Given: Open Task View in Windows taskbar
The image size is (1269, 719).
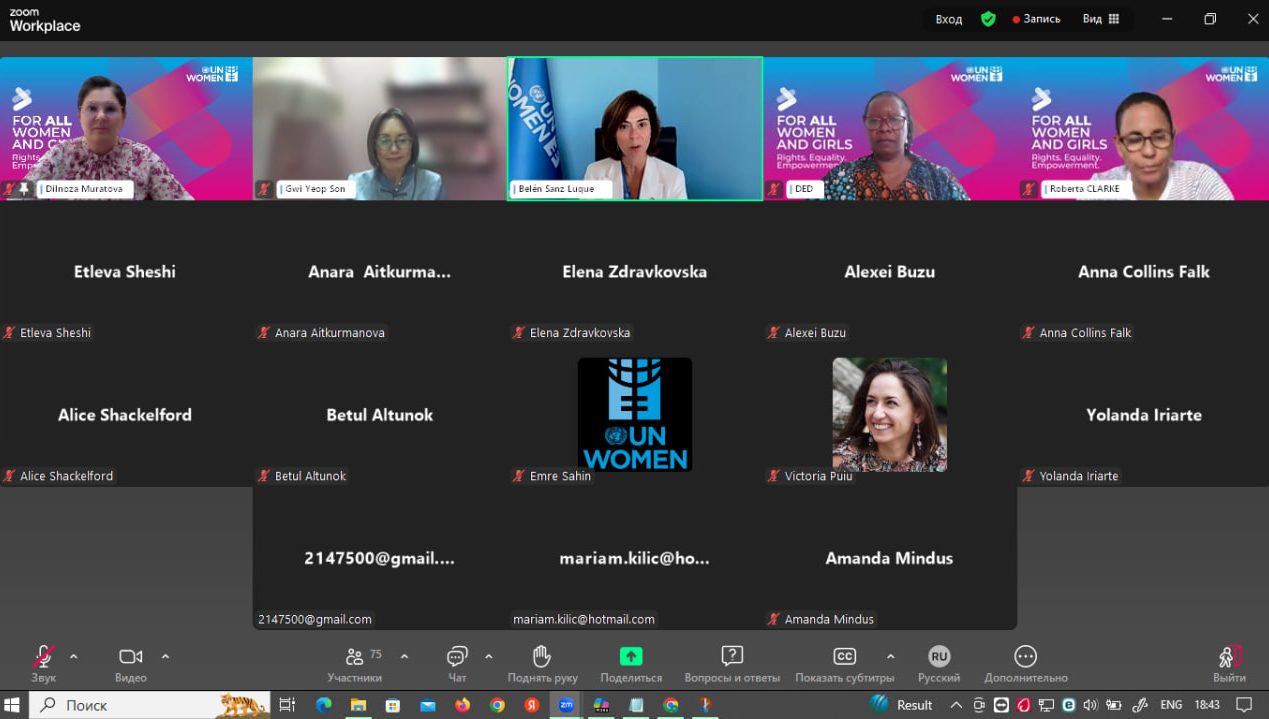Looking at the screenshot, I should [x=287, y=705].
